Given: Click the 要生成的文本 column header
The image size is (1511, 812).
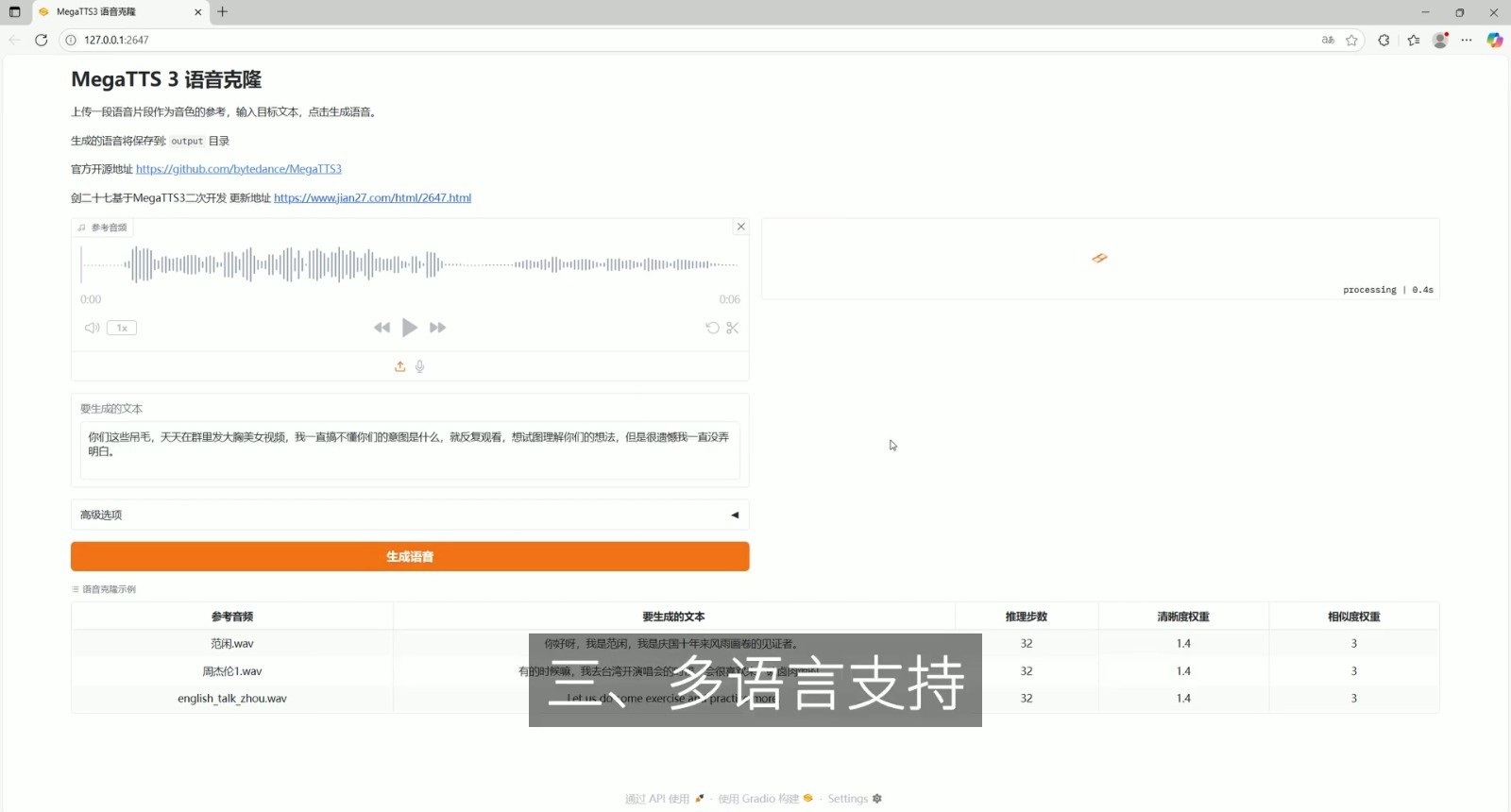Looking at the screenshot, I should (x=673, y=617).
